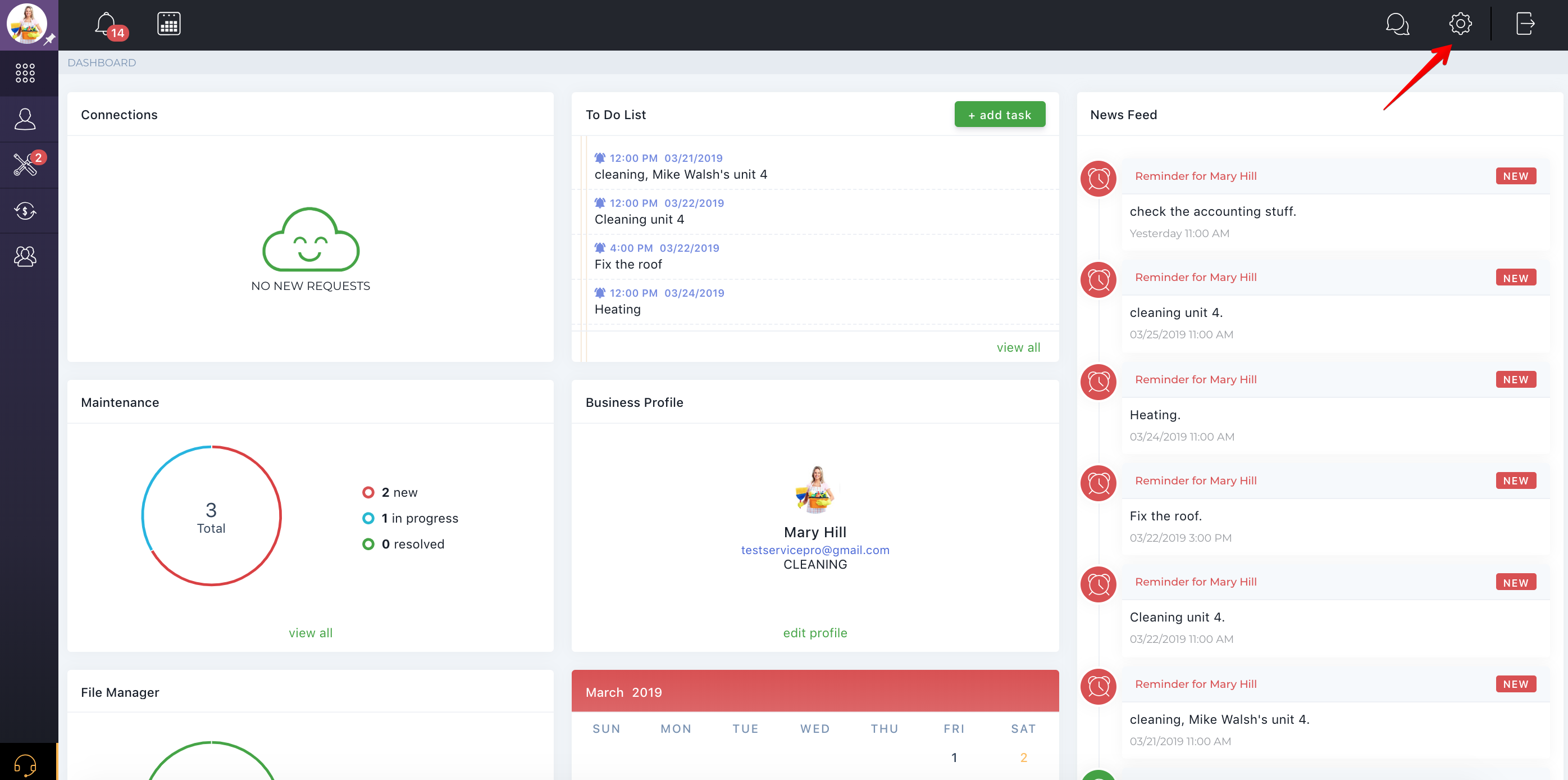Open the task cleaning, Mike Walsh's unit 4
Viewport: 1568px width, 780px height.
click(681, 174)
